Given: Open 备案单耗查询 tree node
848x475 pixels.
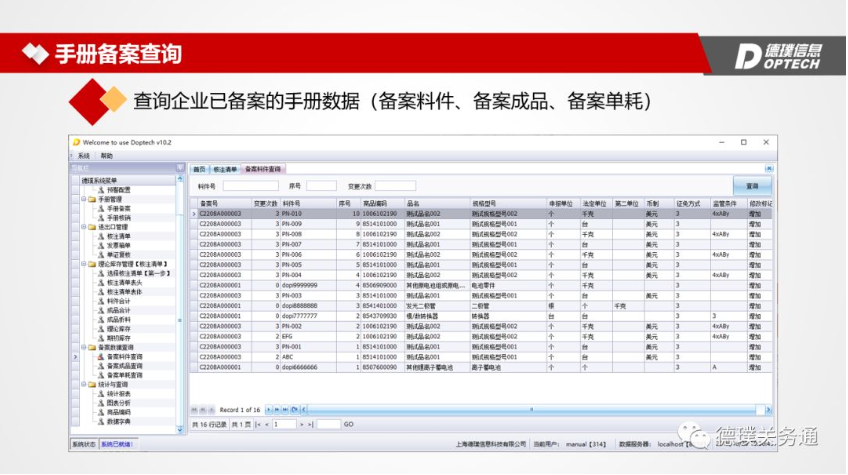Looking at the screenshot, I should point(124,374).
